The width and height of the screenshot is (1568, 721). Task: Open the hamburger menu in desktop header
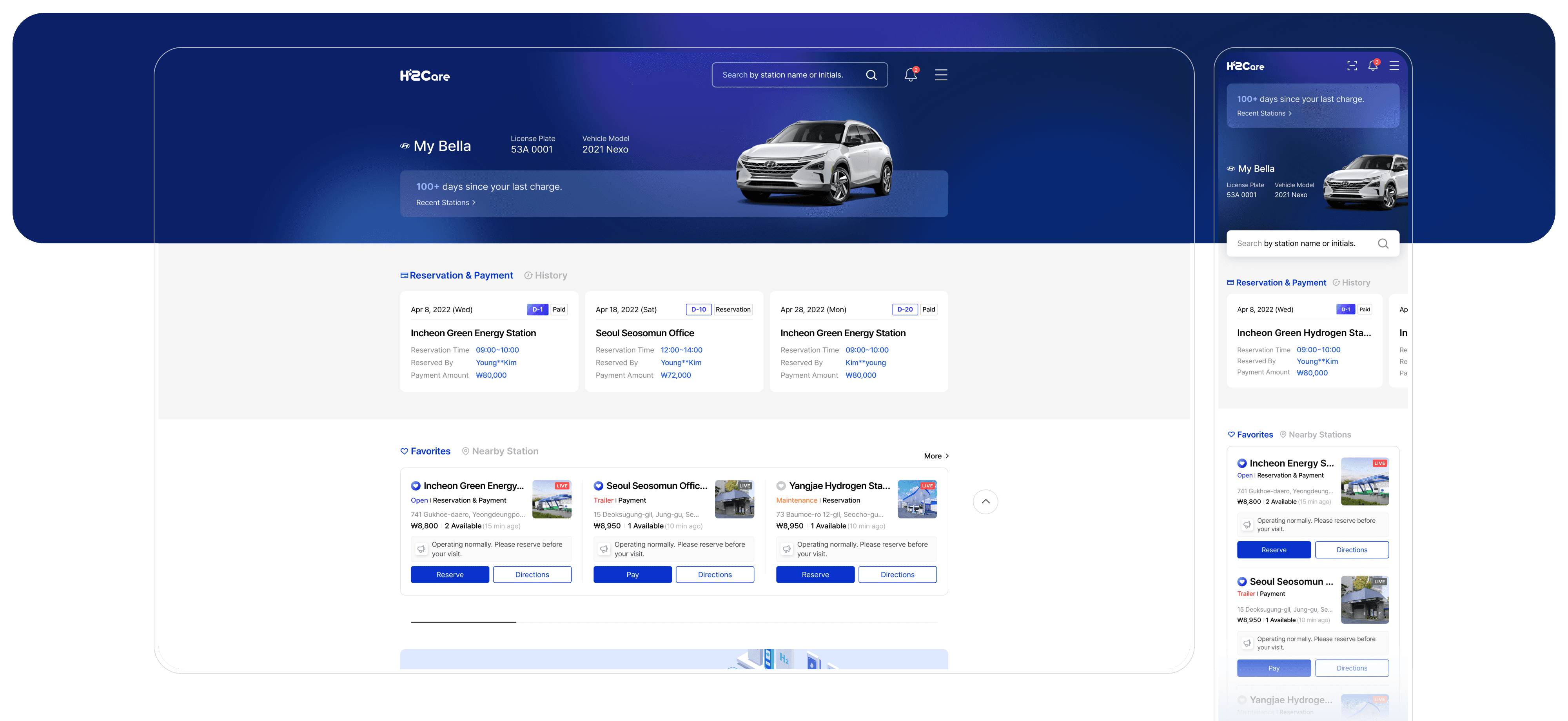[x=941, y=75]
